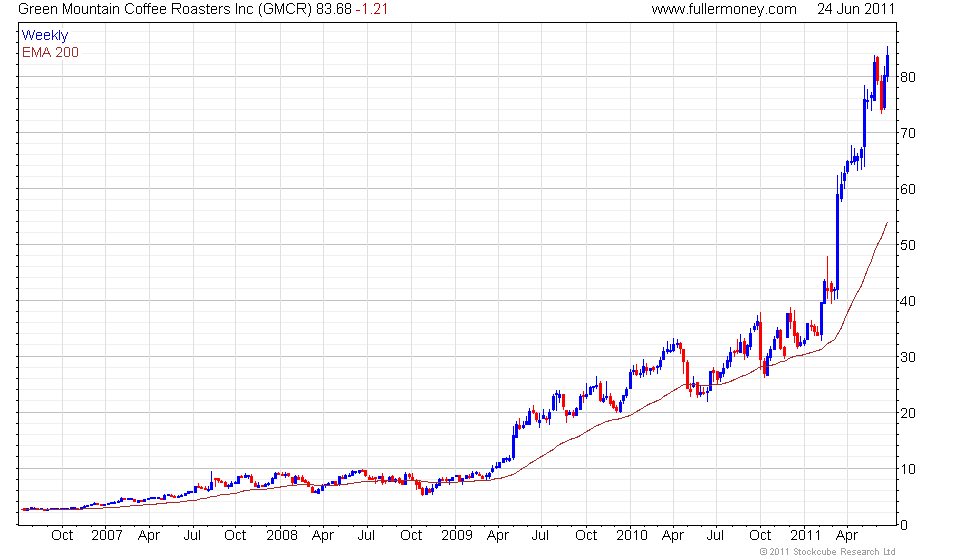Click the 50 price axis label

[x=908, y=245]
